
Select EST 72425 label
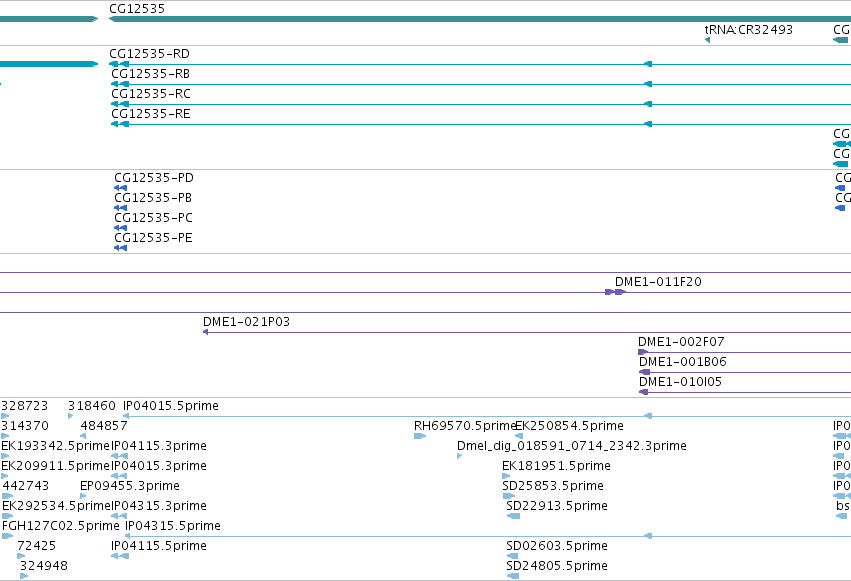[x=36, y=546]
